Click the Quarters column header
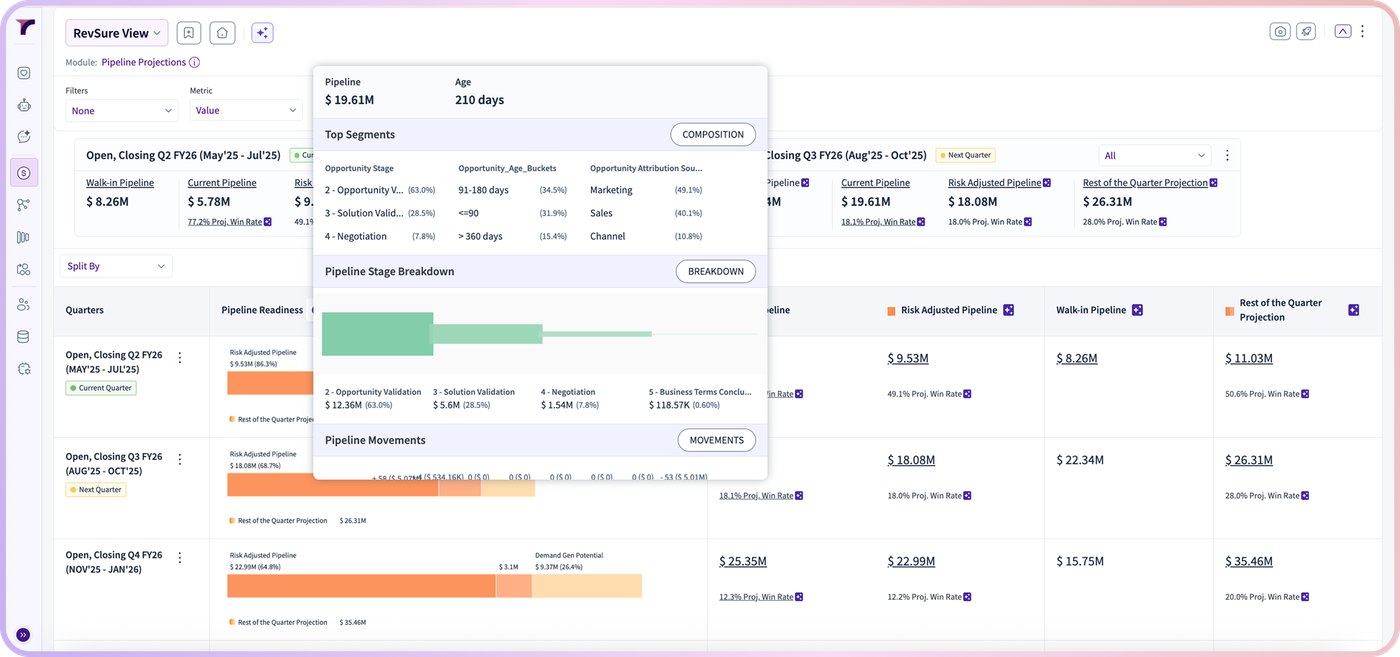Viewport: 1400px width, 657px height. 84,310
